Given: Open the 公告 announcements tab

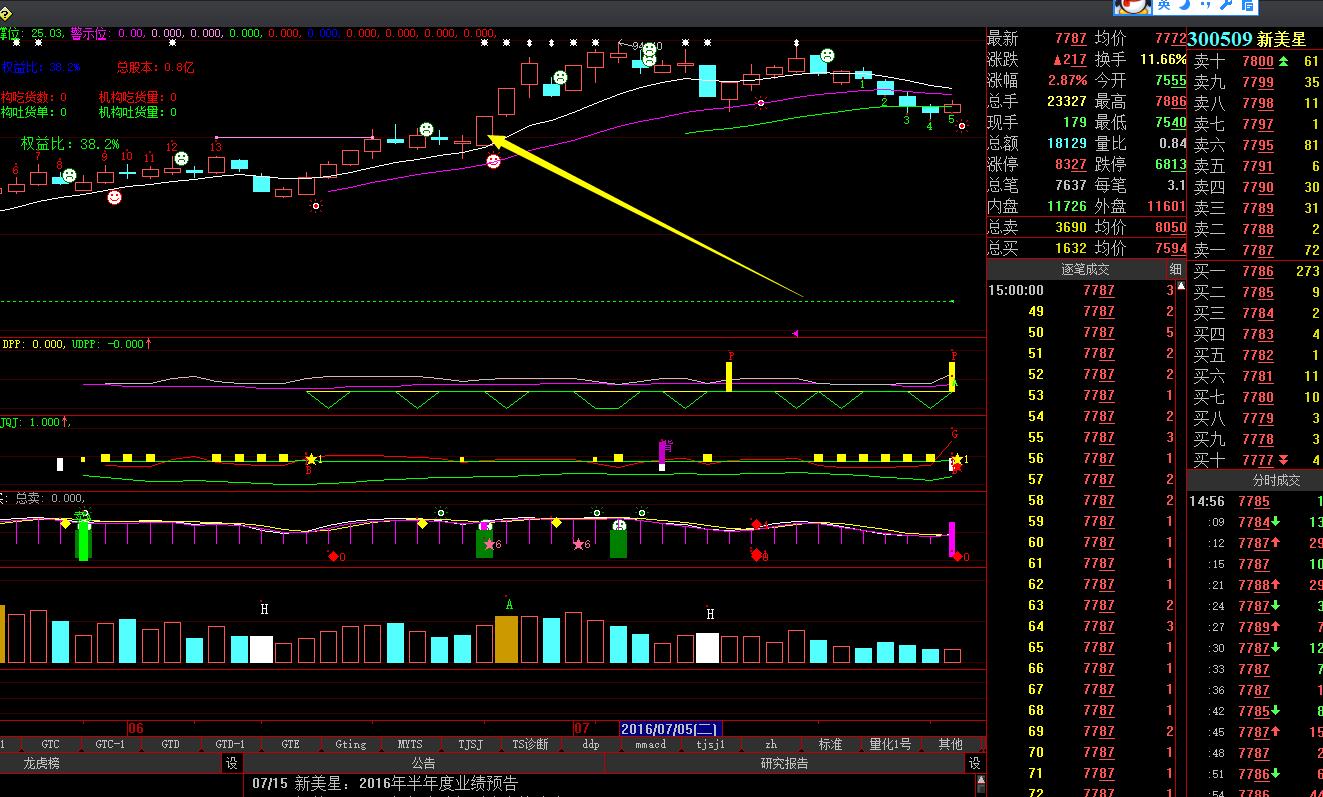Looking at the screenshot, I should pos(423,763).
